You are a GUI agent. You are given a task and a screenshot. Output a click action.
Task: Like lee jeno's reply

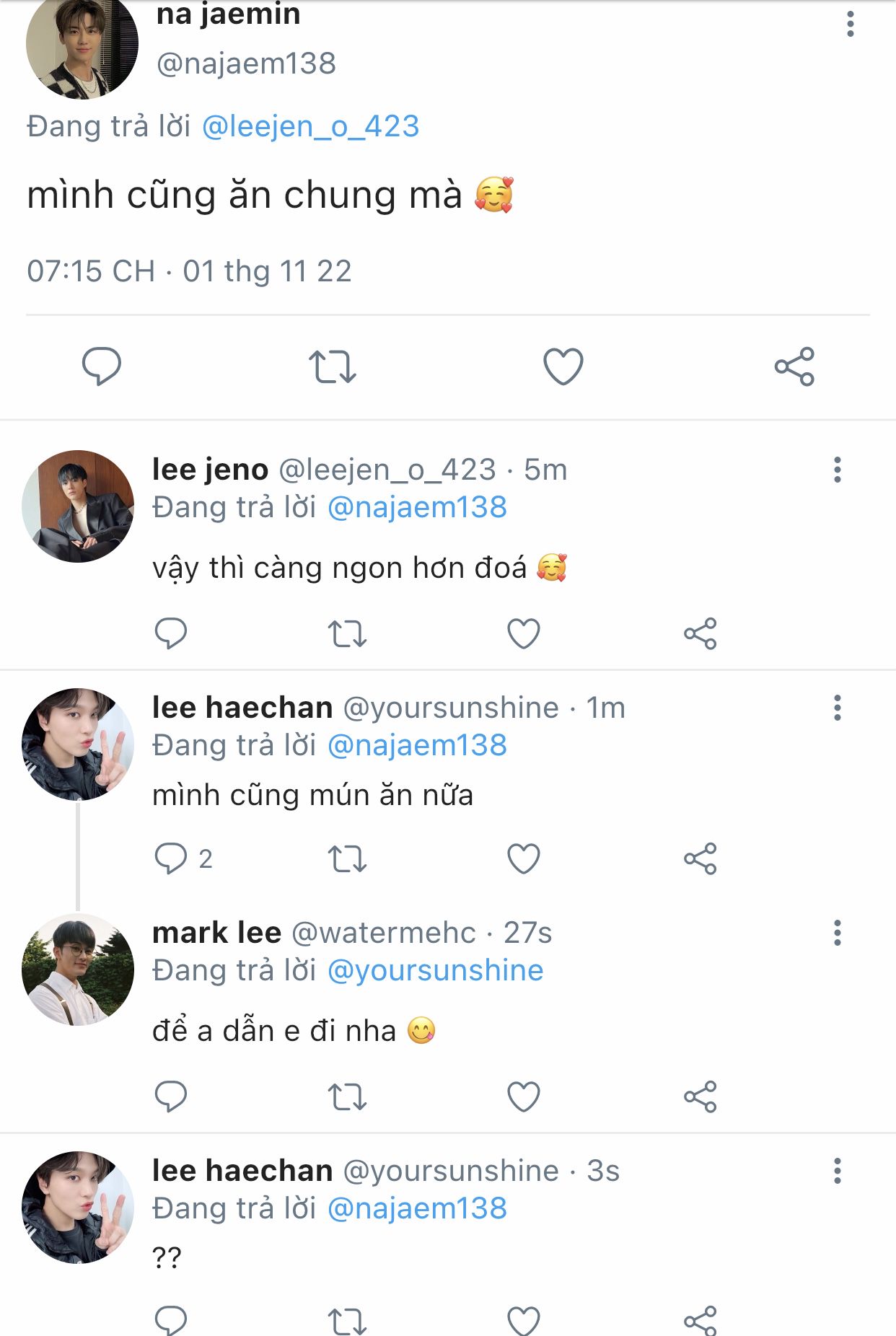click(523, 634)
